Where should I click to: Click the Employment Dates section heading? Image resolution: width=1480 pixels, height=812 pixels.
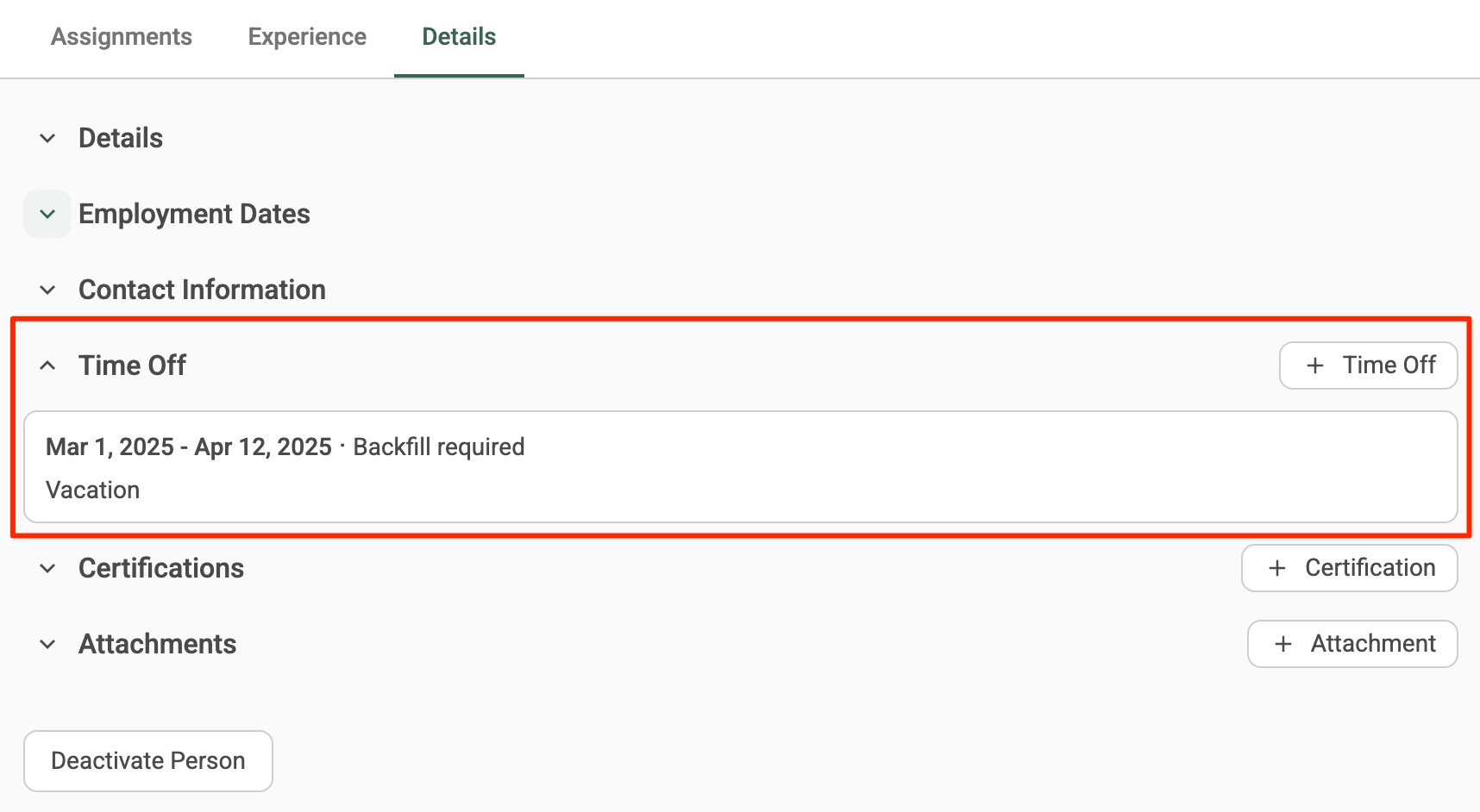tap(194, 214)
